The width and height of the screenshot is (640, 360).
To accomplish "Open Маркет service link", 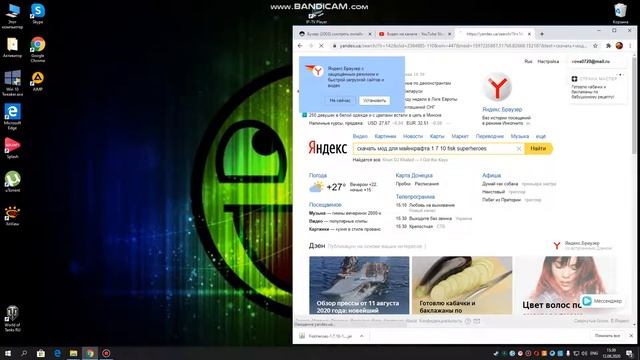I will (460, 136).
